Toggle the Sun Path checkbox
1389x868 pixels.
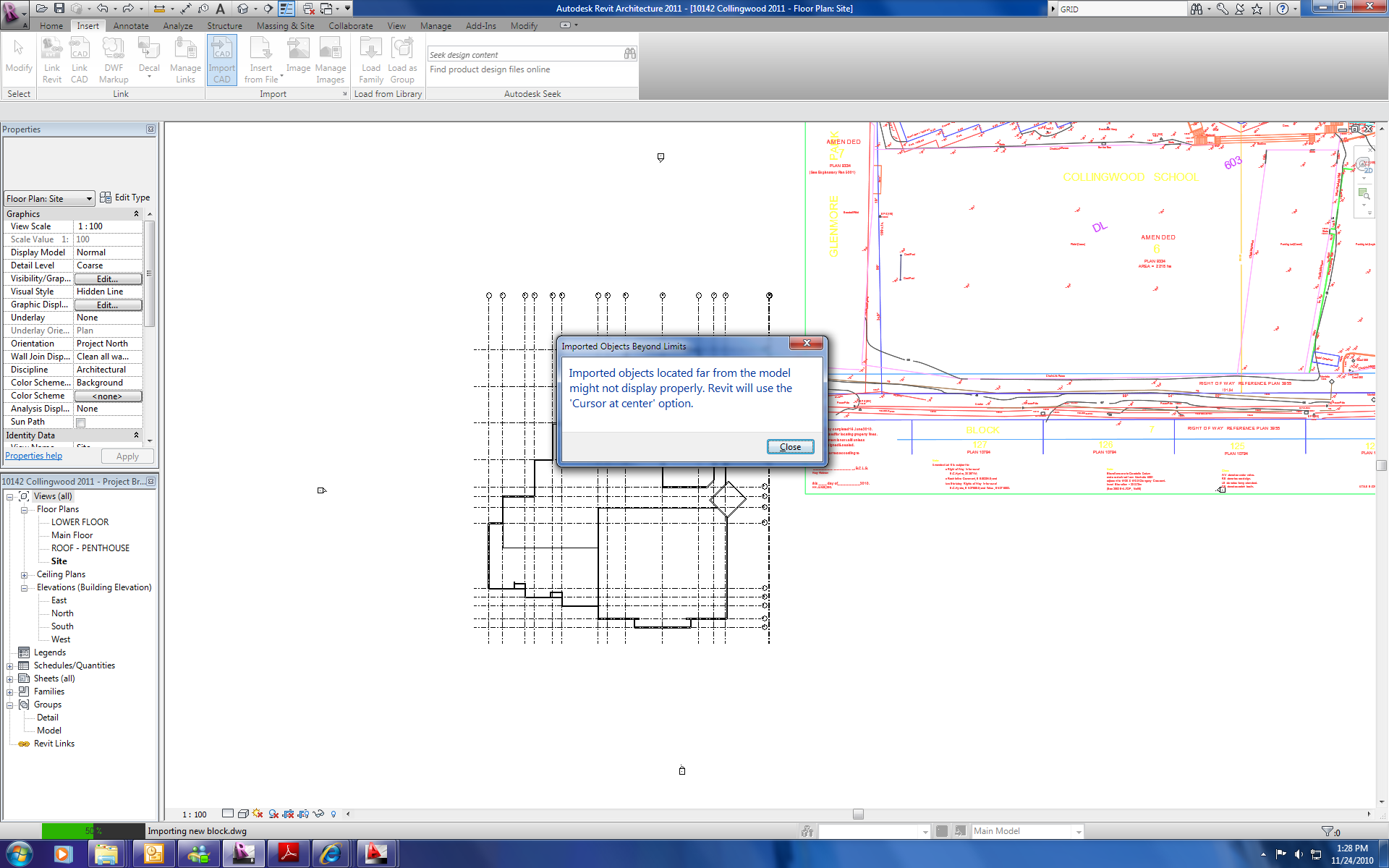(81, 422)
